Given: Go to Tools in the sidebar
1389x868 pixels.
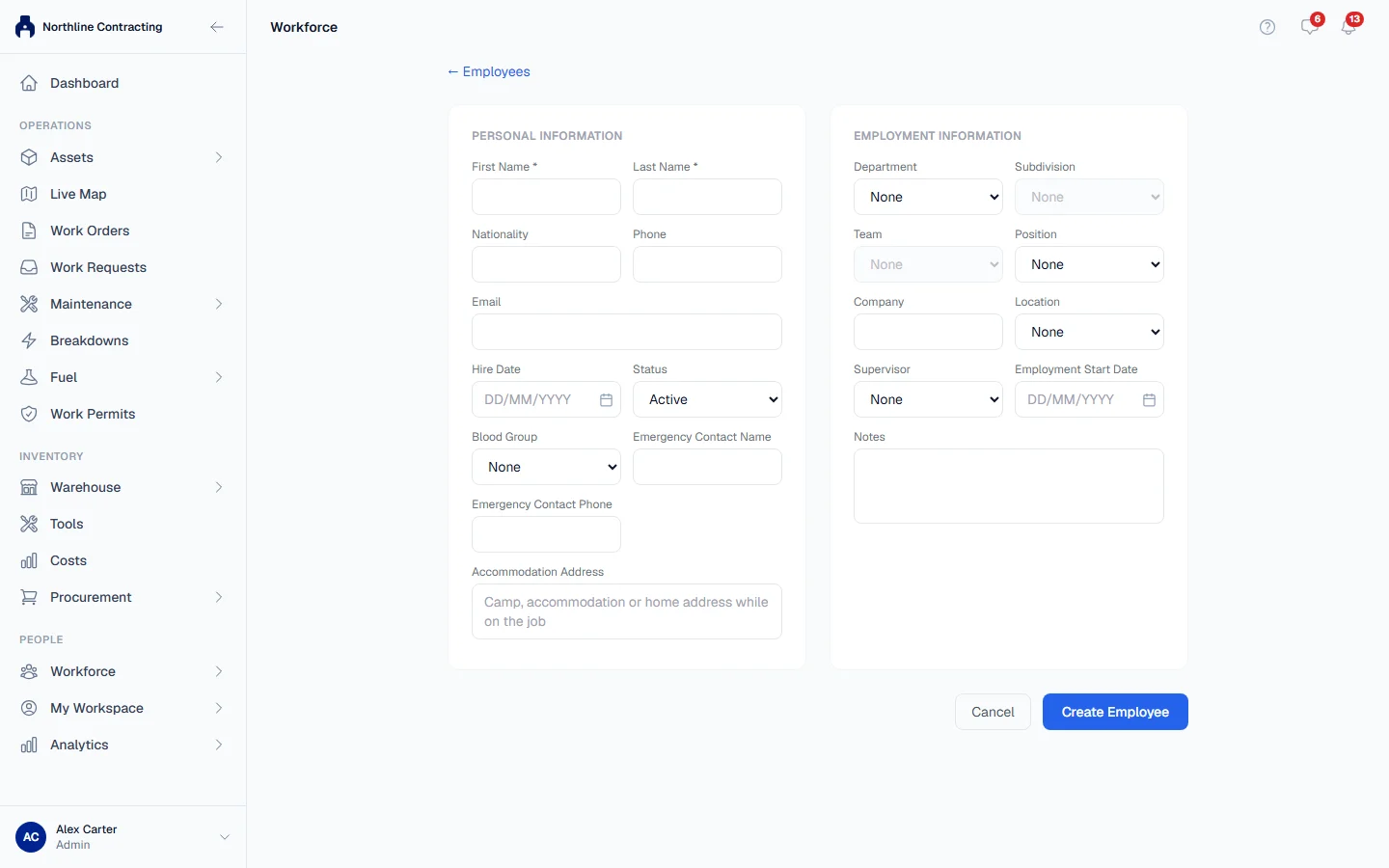Looking at the screenshot, I should click(x=123, y=524).
